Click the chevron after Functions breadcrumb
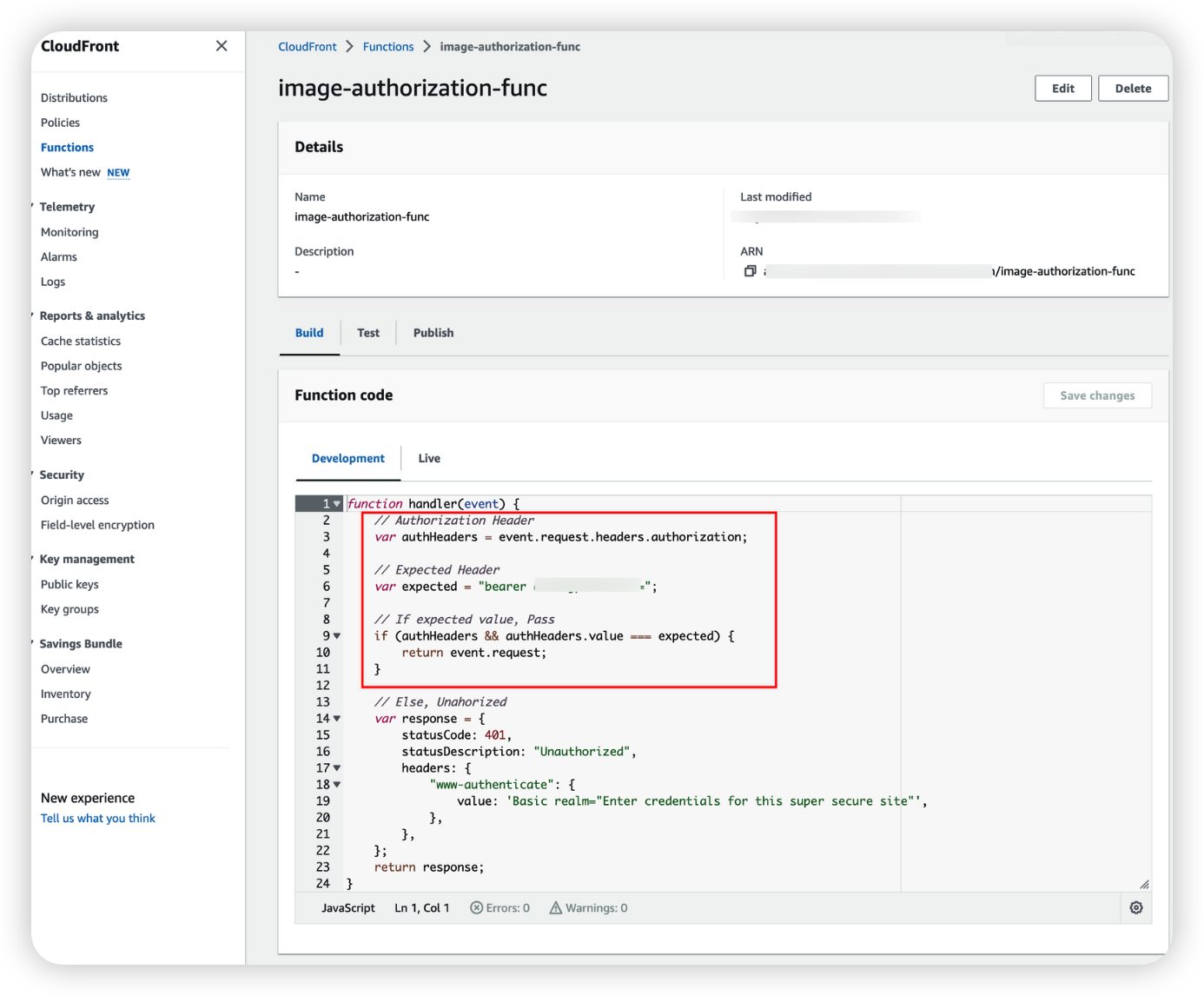 pyautogui.click(x=427, y=46)
